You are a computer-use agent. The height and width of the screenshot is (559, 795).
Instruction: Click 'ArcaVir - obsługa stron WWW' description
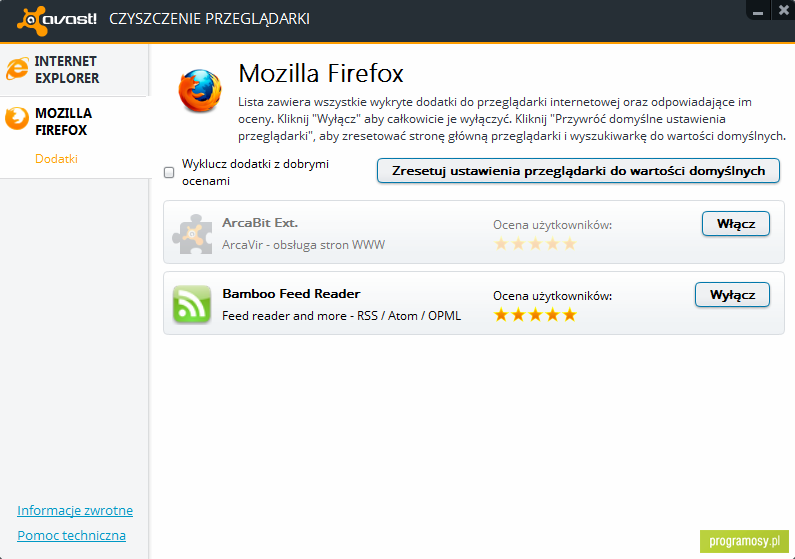(x=303, y=245)
